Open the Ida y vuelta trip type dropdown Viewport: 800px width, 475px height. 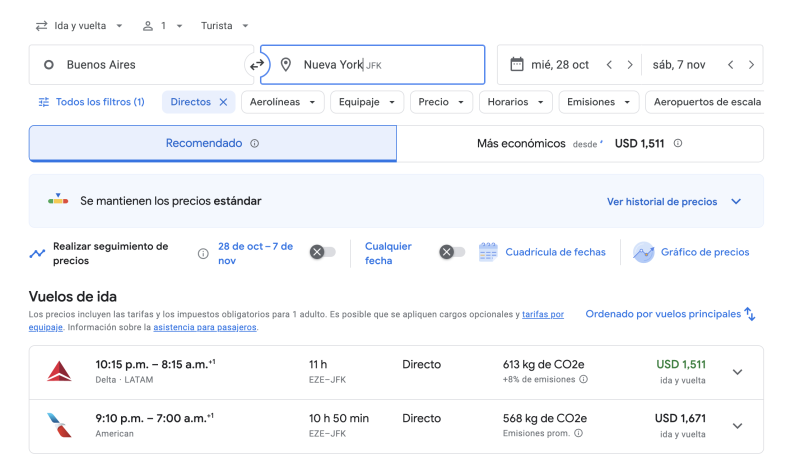(x=80, y=25)
